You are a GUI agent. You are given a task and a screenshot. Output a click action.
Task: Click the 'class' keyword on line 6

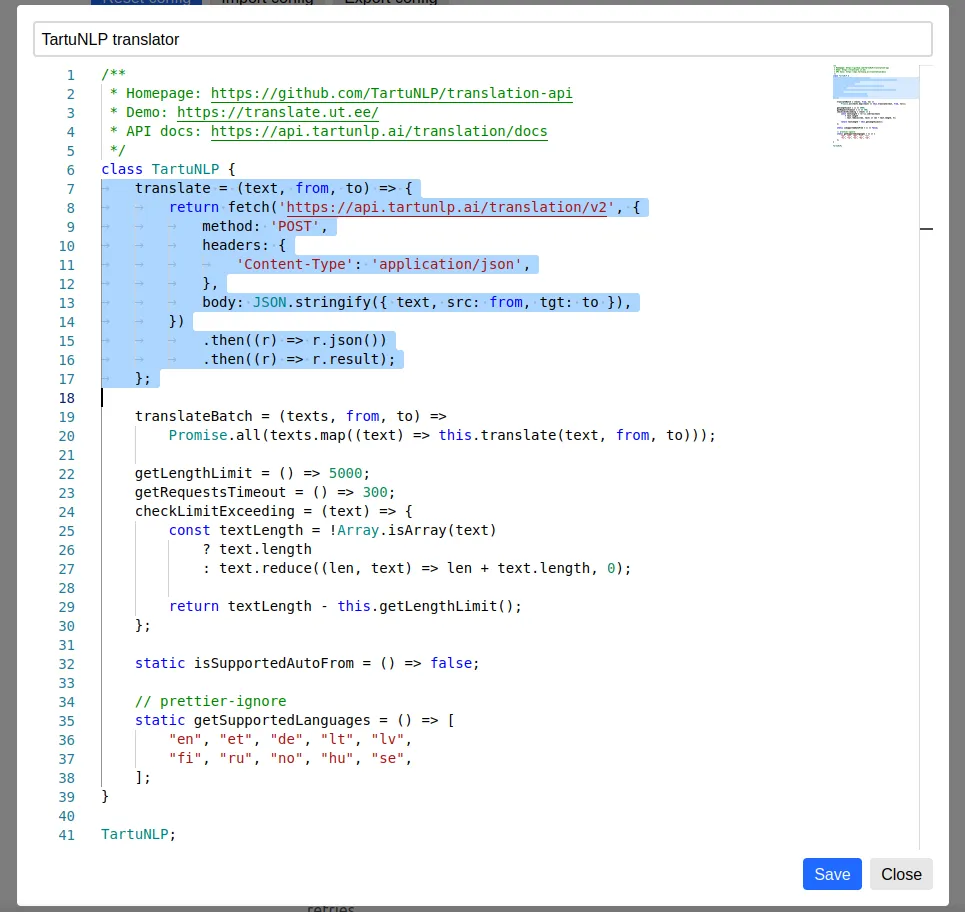pyautogui.click(x=122, y=169)
